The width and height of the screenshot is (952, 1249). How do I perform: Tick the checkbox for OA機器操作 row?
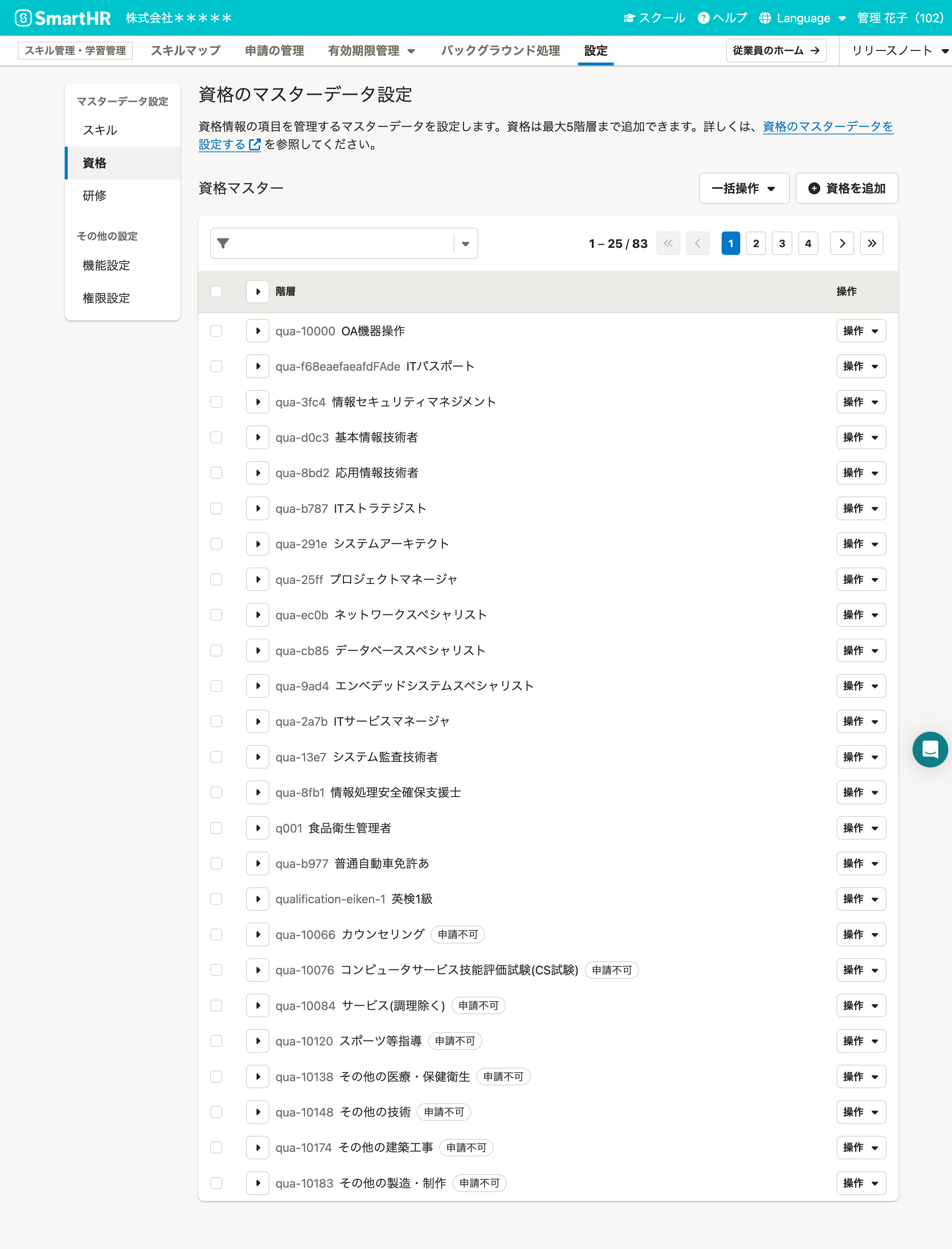216,331
